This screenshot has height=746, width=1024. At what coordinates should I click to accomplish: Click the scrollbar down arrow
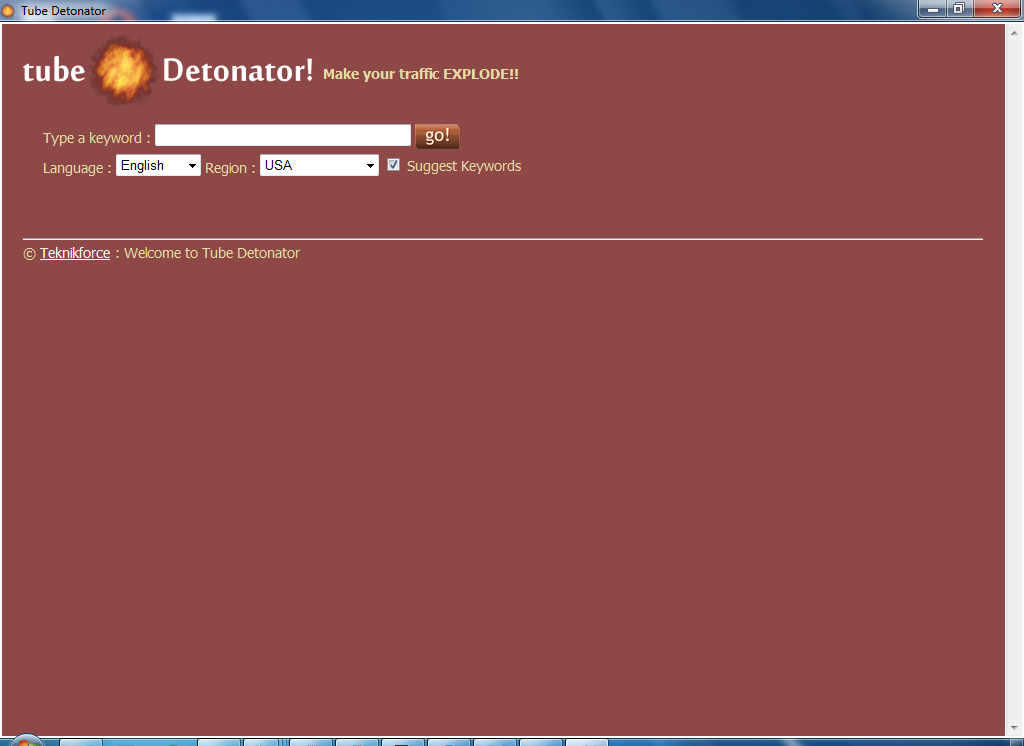click(x=1014, y=727)
